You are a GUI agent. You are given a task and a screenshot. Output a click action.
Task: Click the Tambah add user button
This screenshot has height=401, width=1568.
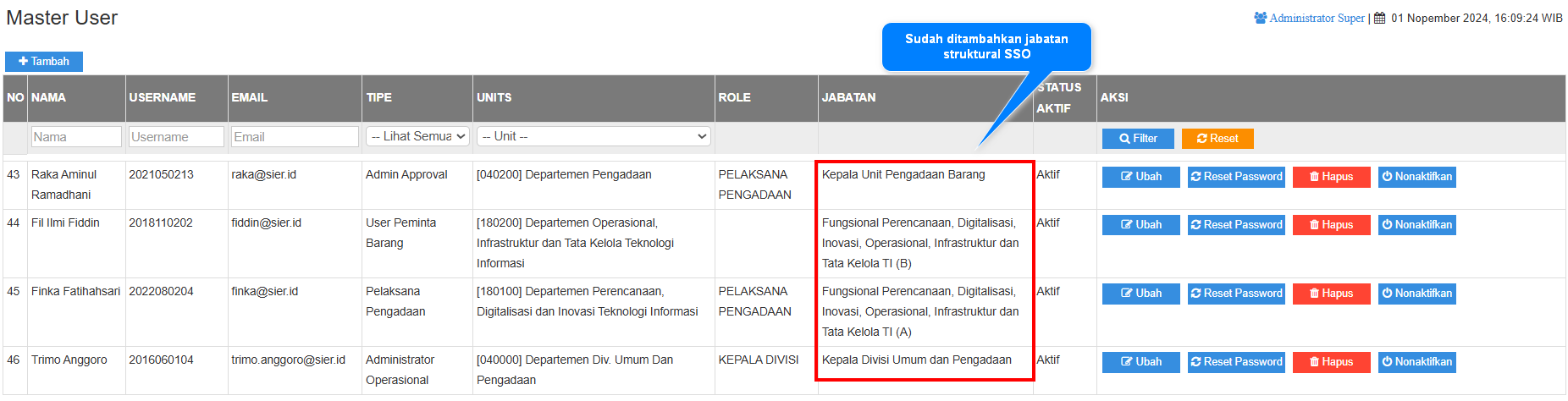click(44, 62)
